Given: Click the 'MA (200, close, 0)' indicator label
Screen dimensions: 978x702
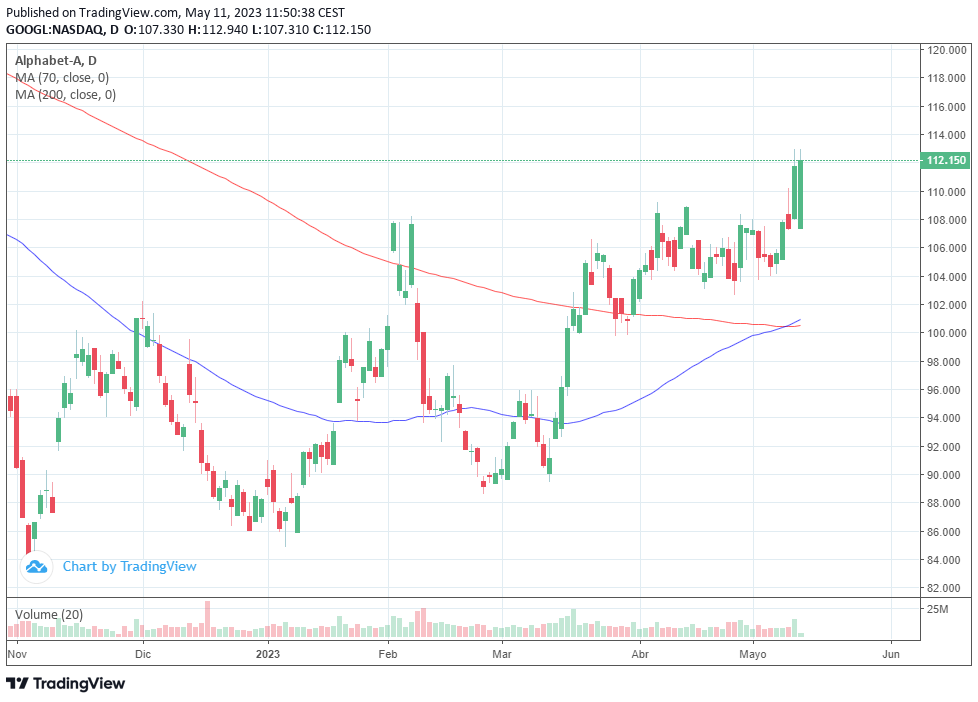Looking at the screenshot, I should pyautogui.click(x=65, y=94).
